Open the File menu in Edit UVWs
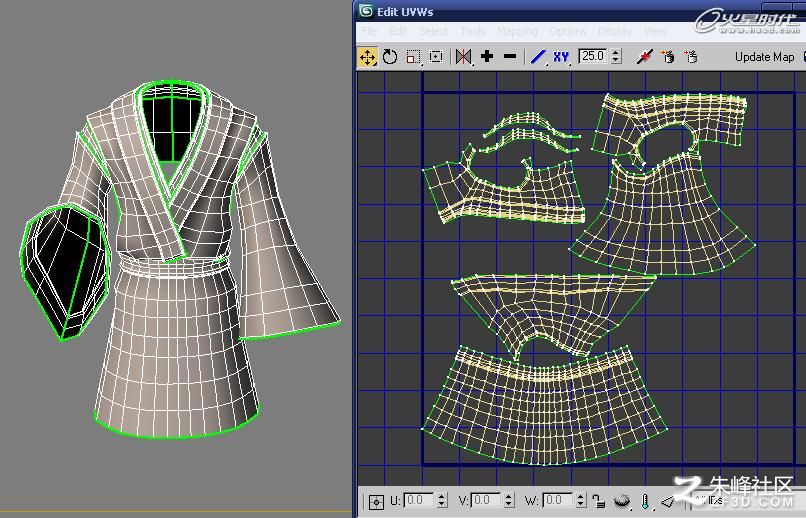This screenshot has width=806, height=518. click(x=369, y=31)
